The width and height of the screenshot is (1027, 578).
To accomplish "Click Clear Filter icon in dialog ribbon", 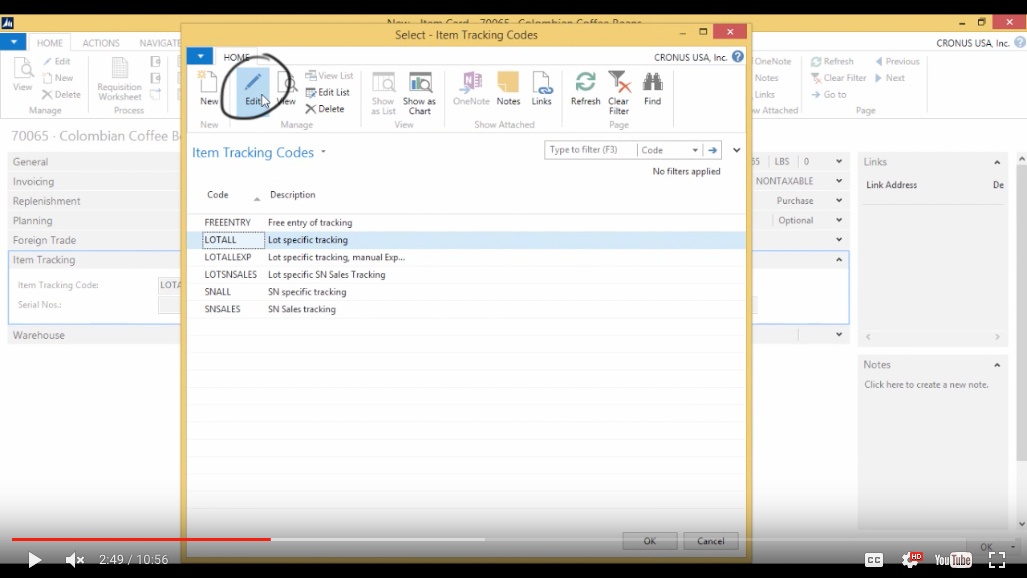I will (619, 93).
